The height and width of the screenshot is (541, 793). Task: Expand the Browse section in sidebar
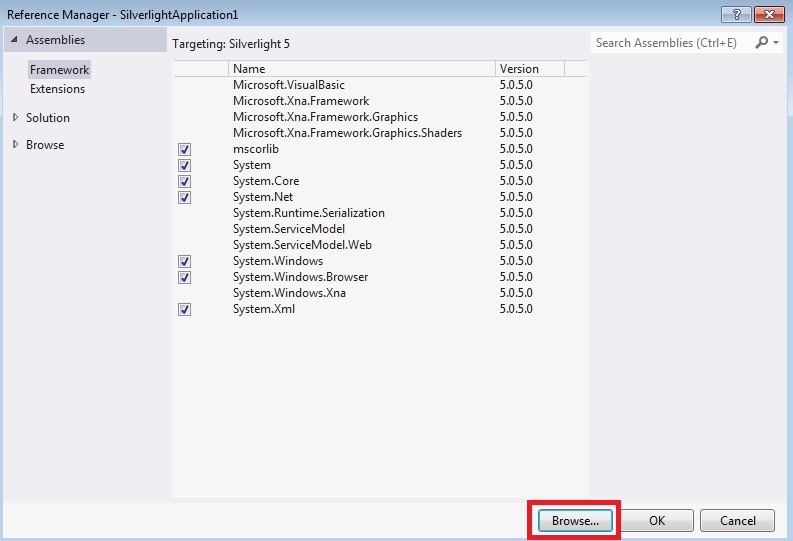15,144
